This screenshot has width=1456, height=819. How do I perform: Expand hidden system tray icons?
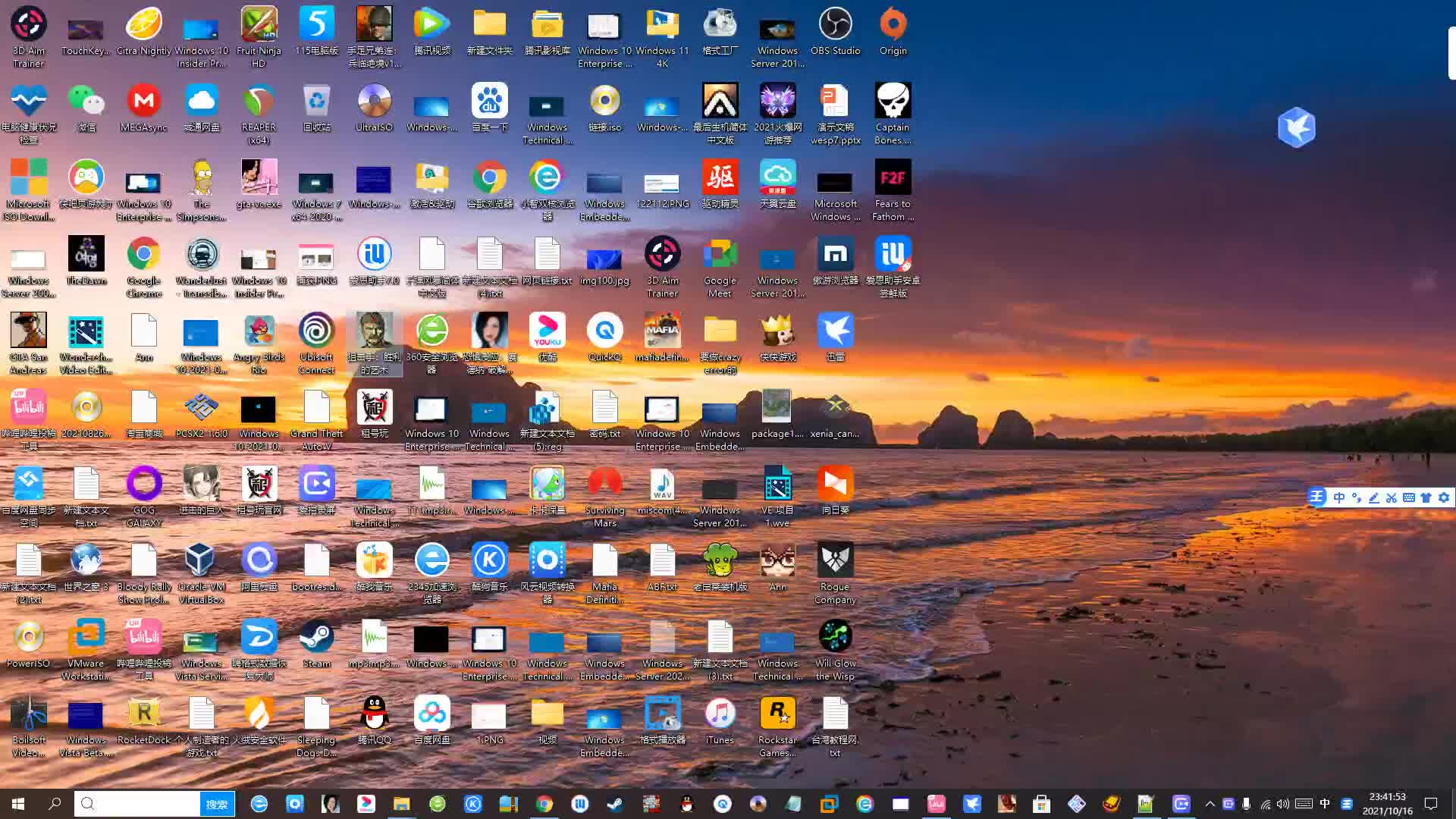coord(1210,804)
